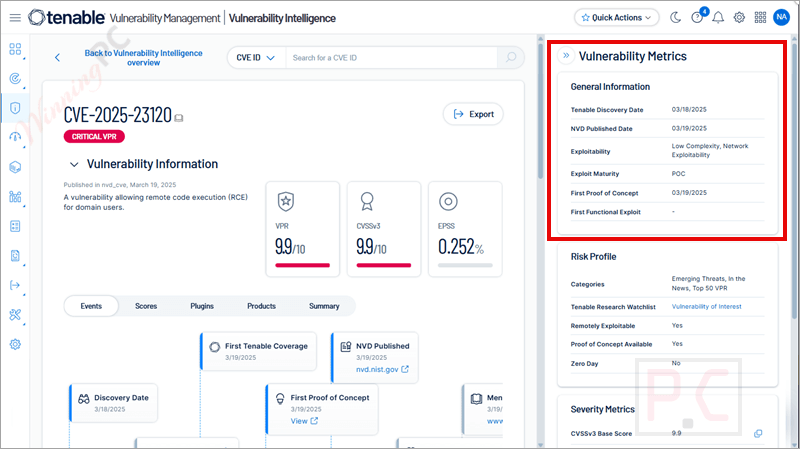800x449 pixels.
Task: Switch to the Scores tab
Action: tap(146, 306)
